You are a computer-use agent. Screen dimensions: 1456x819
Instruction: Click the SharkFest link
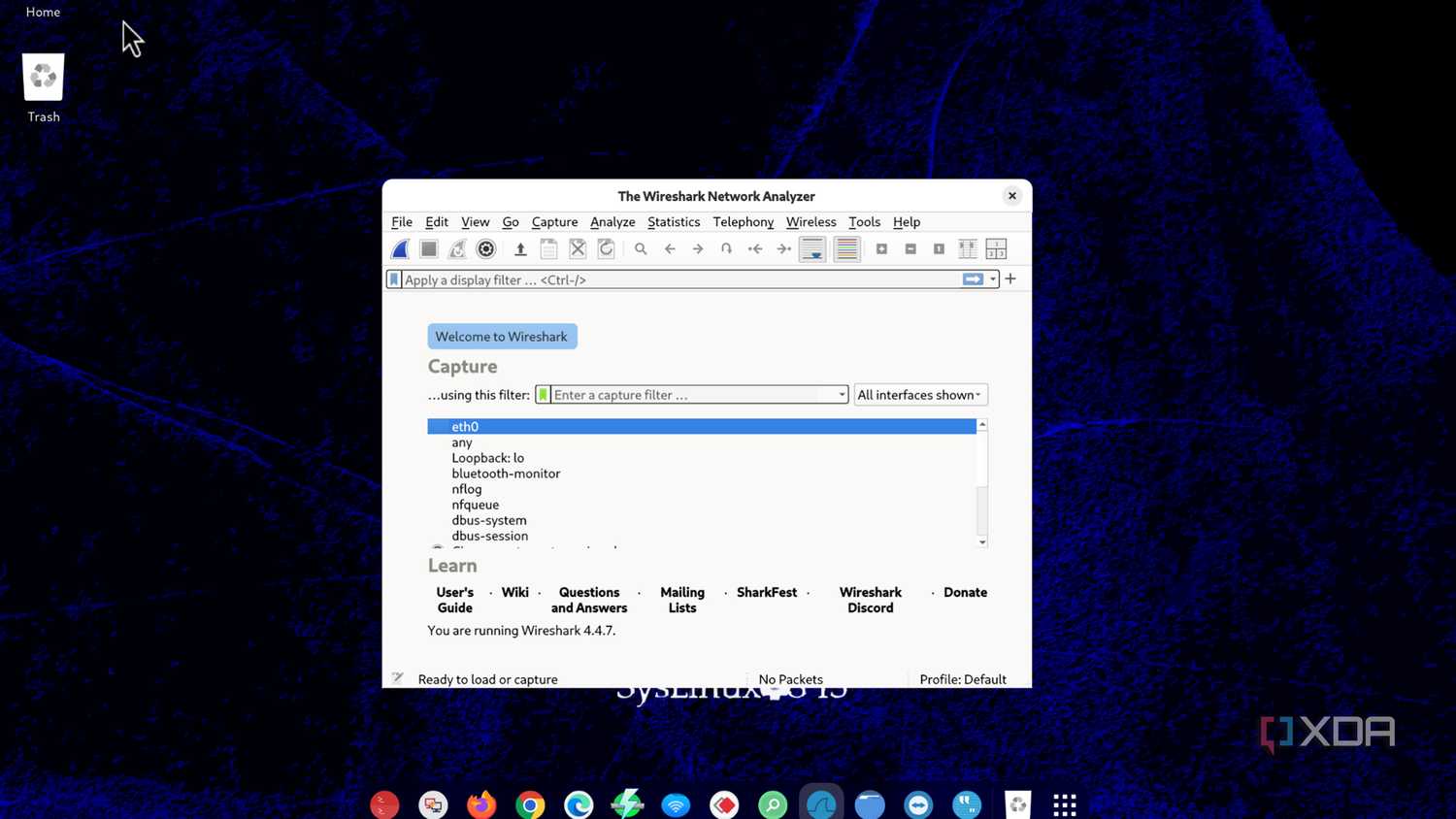point(767,592)
